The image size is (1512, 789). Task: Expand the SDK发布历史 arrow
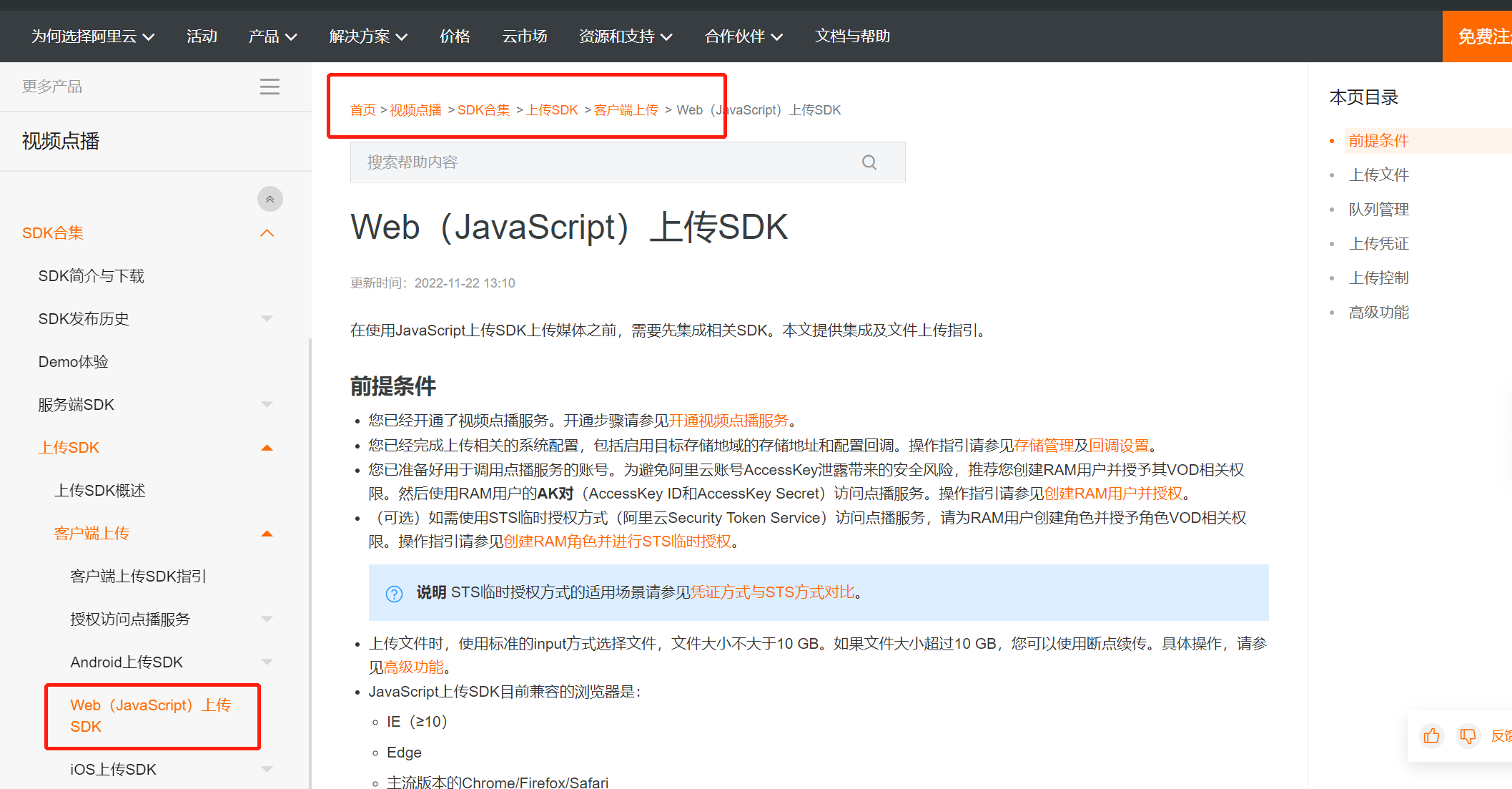[x=267, y=319]
